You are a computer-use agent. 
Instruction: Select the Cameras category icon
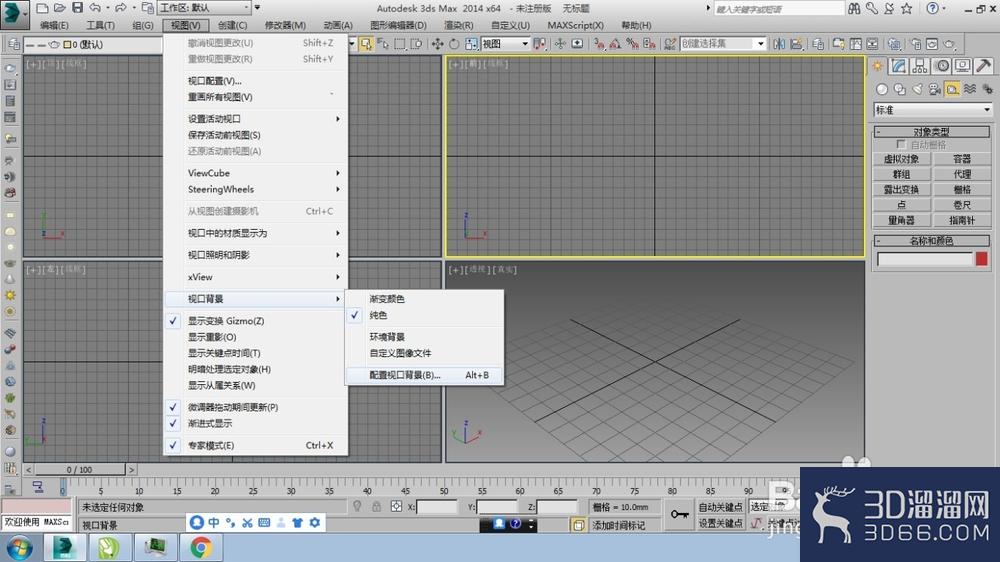coord(934,89)
